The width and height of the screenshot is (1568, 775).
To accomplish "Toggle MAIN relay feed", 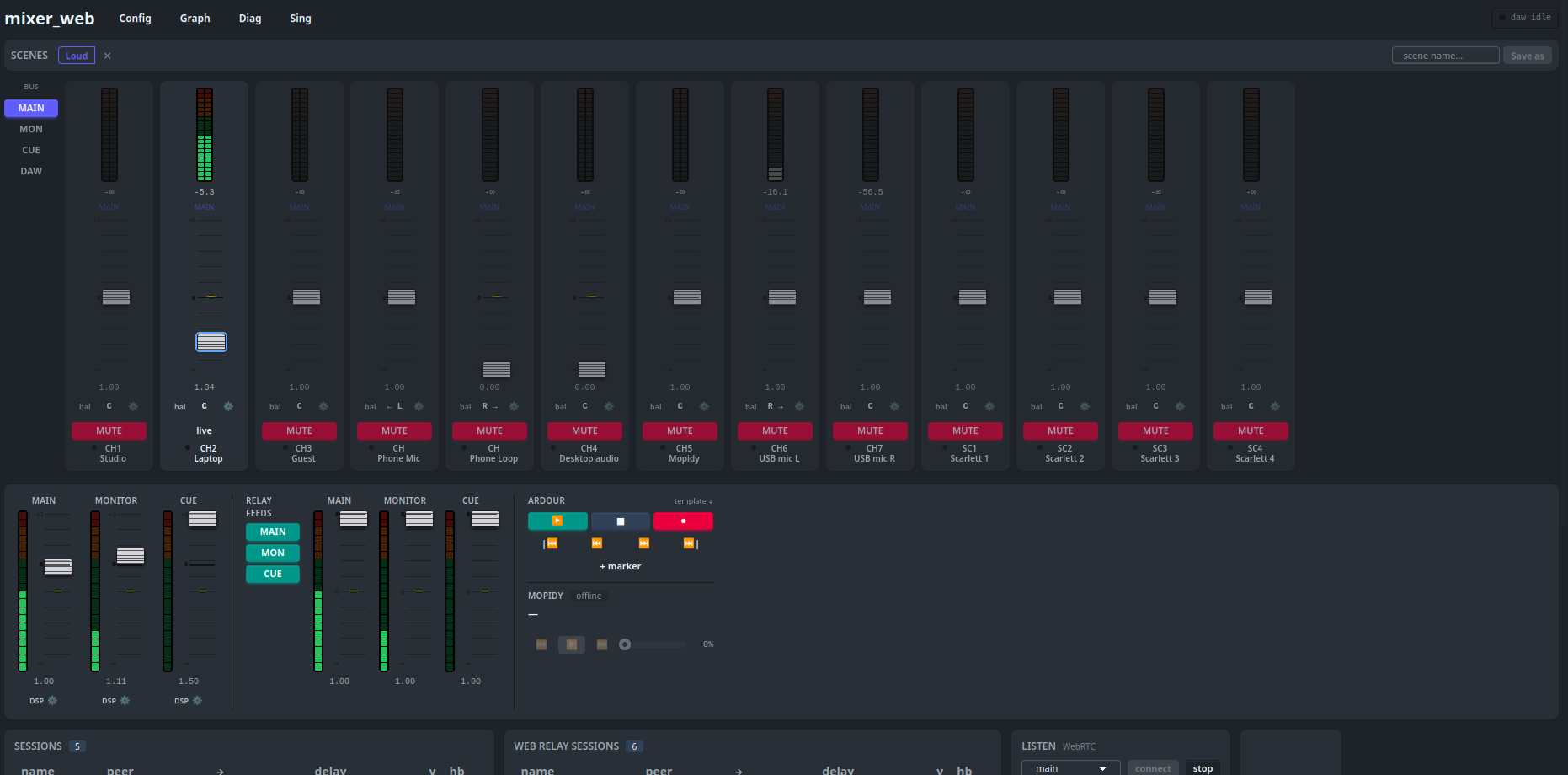I will (x=273, y=532).
